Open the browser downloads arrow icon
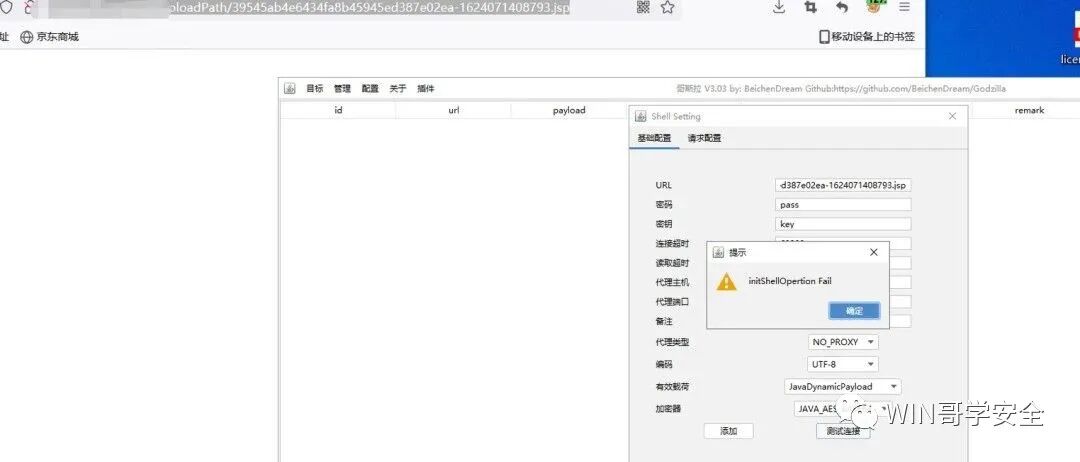The image size is (1080, 462). pyautogui.click(x=779, y=7)
